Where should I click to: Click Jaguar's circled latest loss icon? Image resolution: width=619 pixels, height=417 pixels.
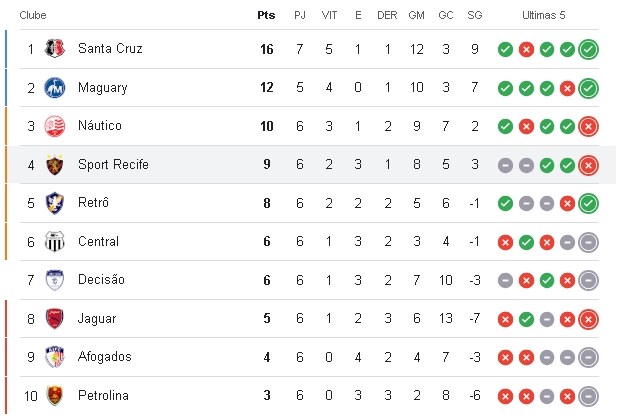pos(588,319)
